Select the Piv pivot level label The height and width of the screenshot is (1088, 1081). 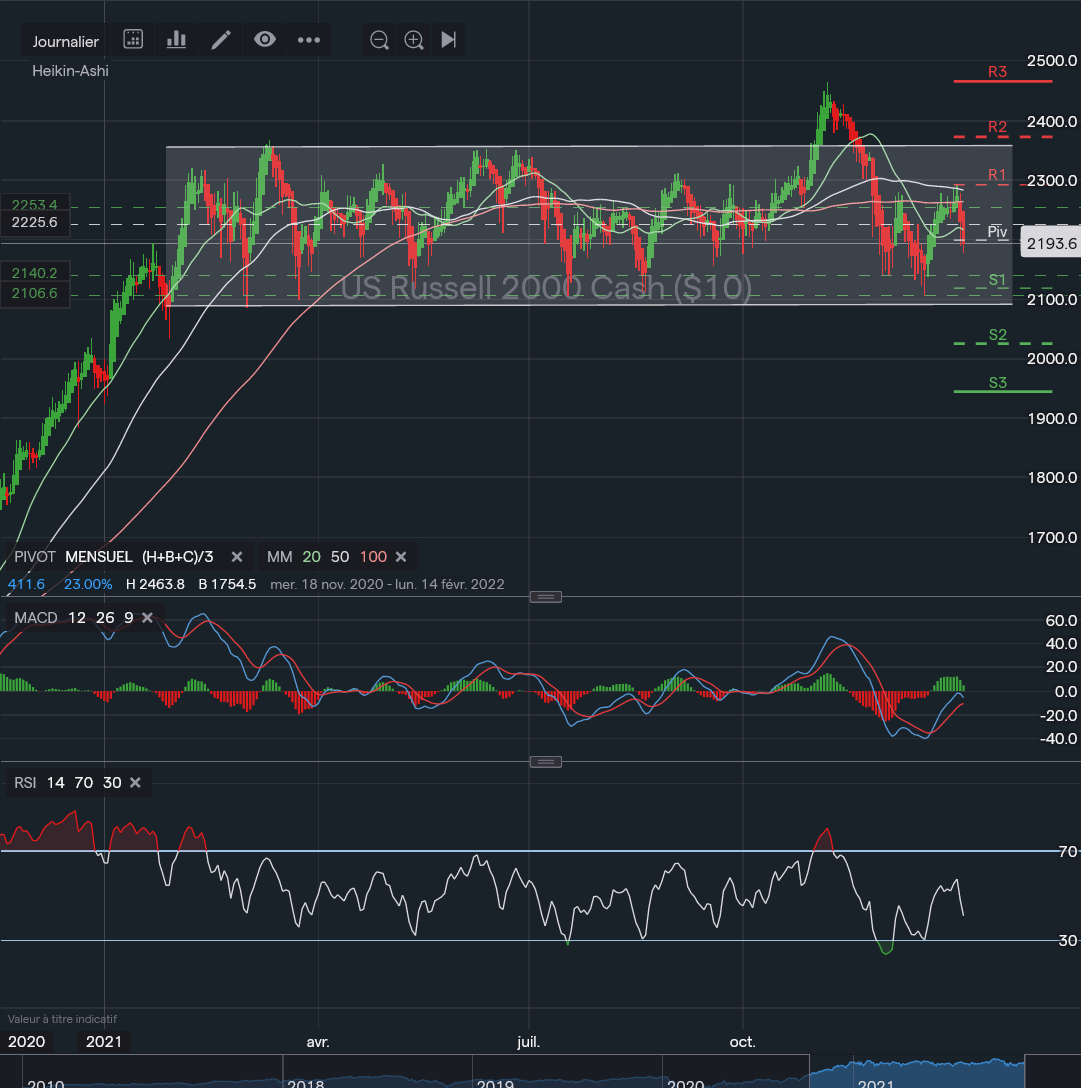click(997, 232)
